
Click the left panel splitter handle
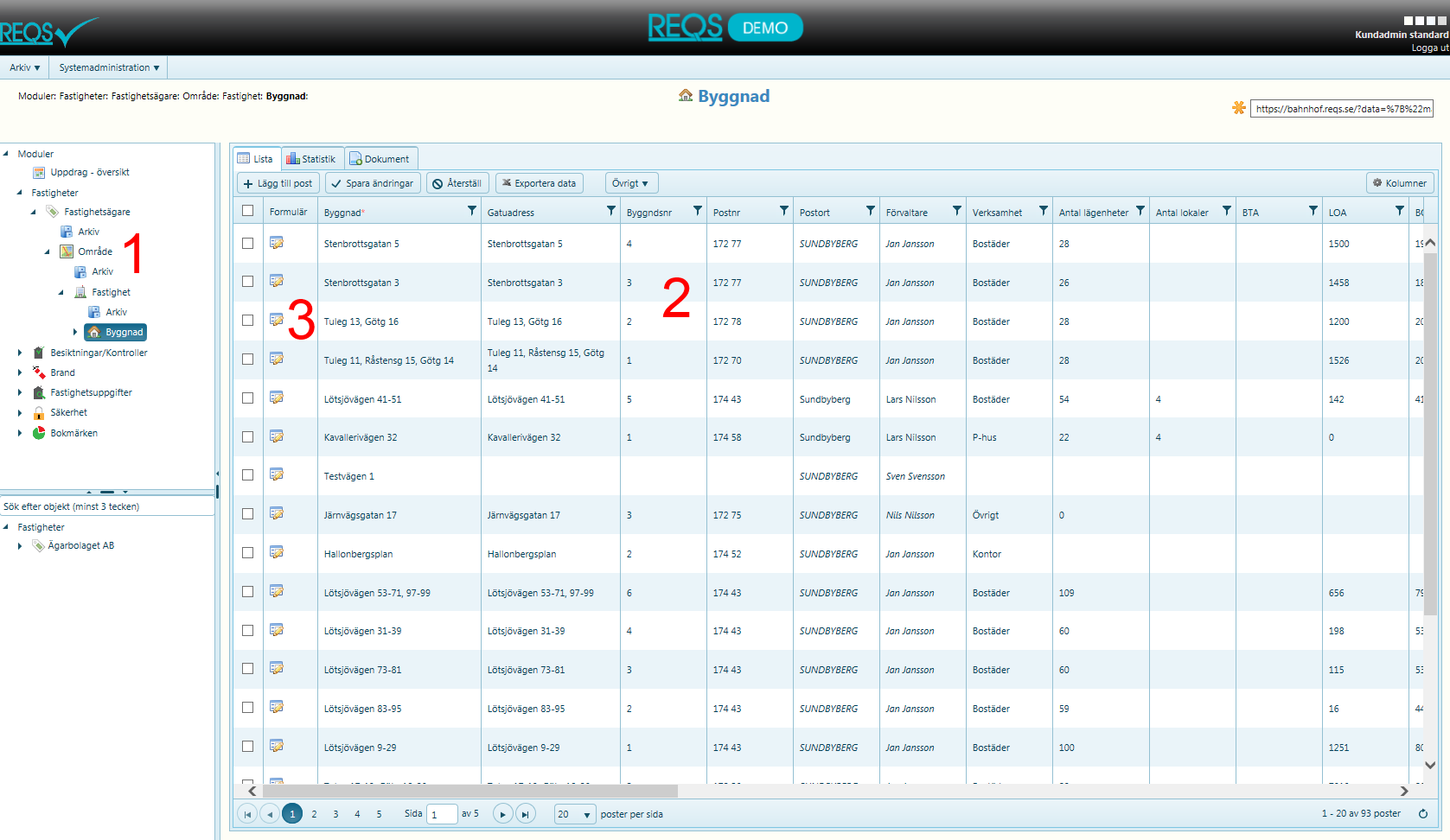click(217, 491)
